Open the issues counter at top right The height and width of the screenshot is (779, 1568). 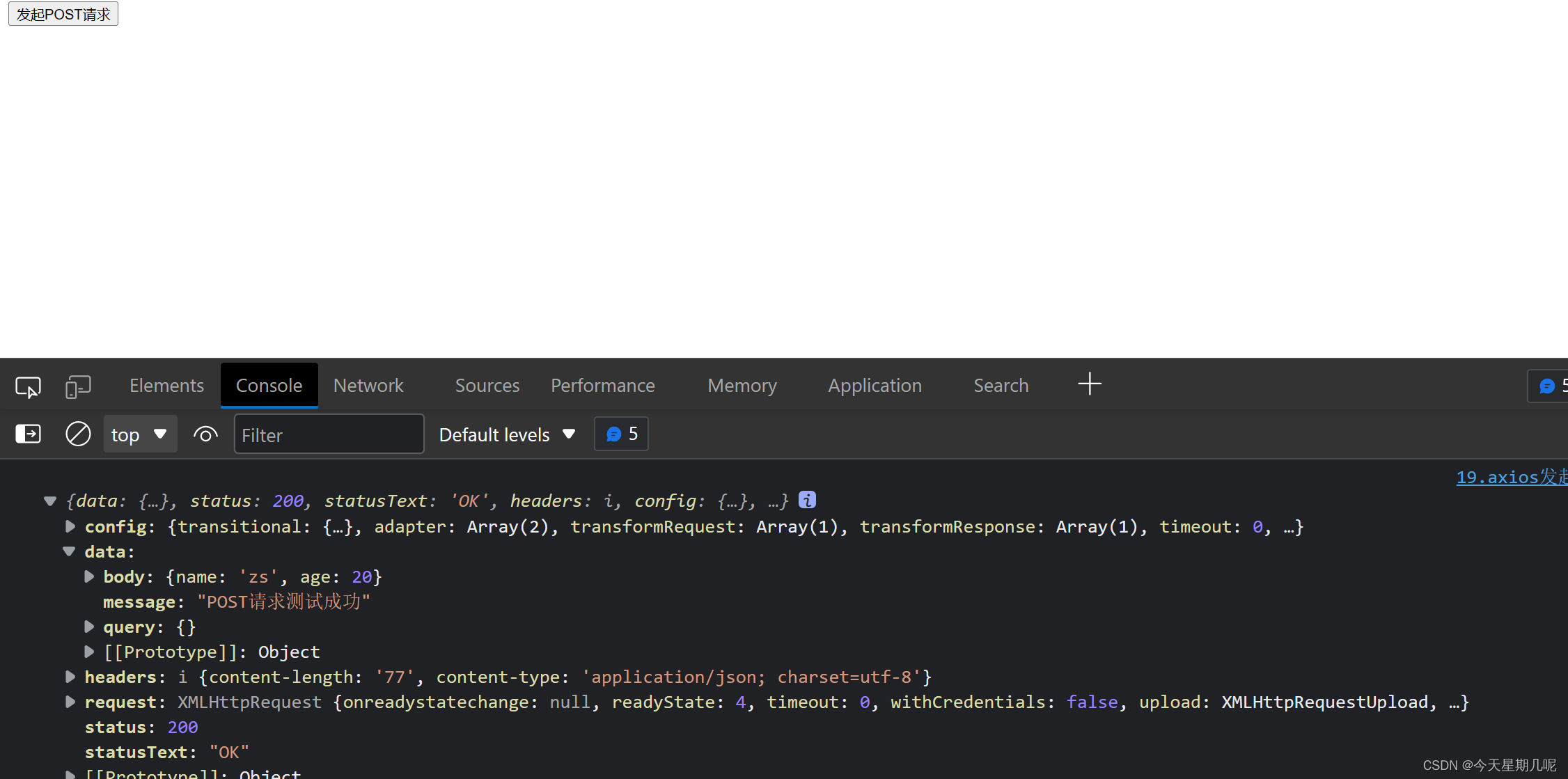pos(1550,386)
